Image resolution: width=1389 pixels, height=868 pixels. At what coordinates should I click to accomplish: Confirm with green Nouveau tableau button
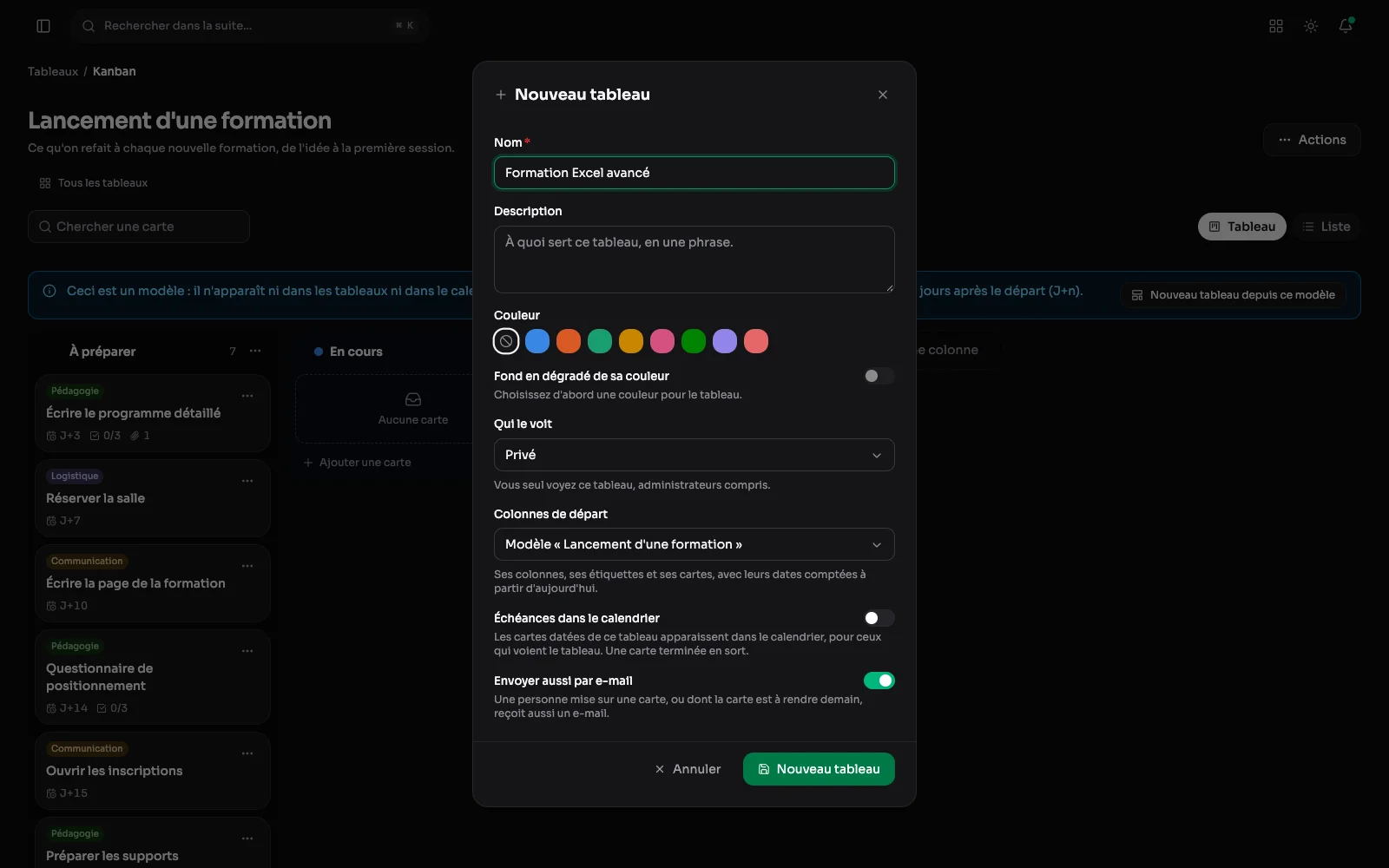[819, 769]
